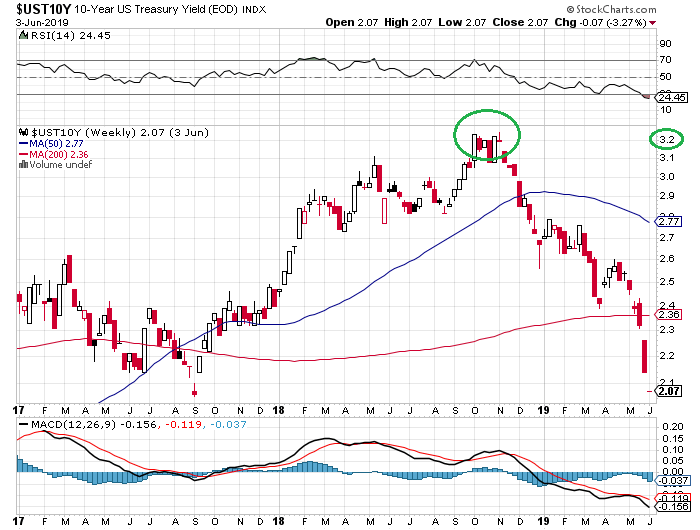Click the RSI current value tag 24.45

click(671, 97)
